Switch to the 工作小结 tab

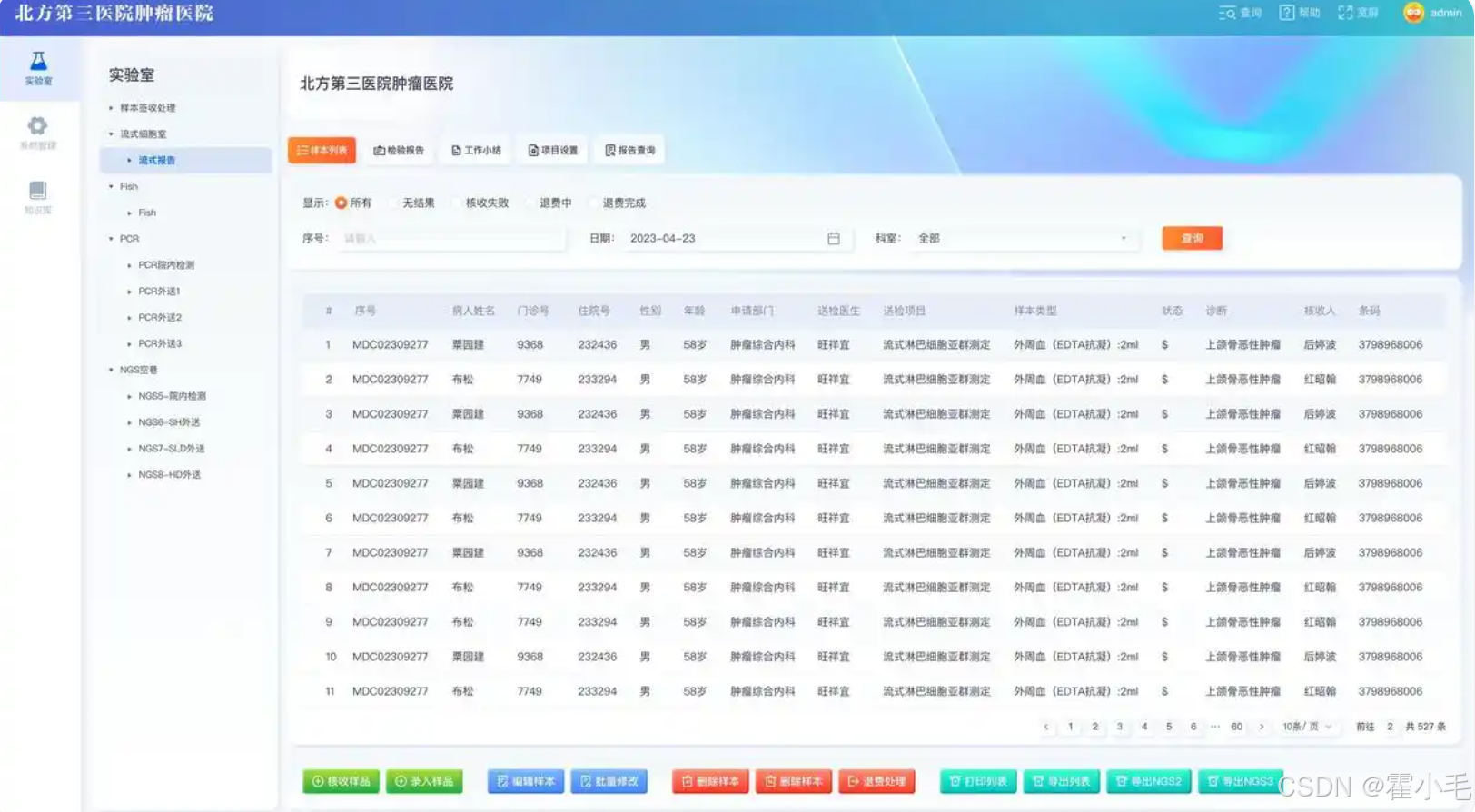coord(476,150)
